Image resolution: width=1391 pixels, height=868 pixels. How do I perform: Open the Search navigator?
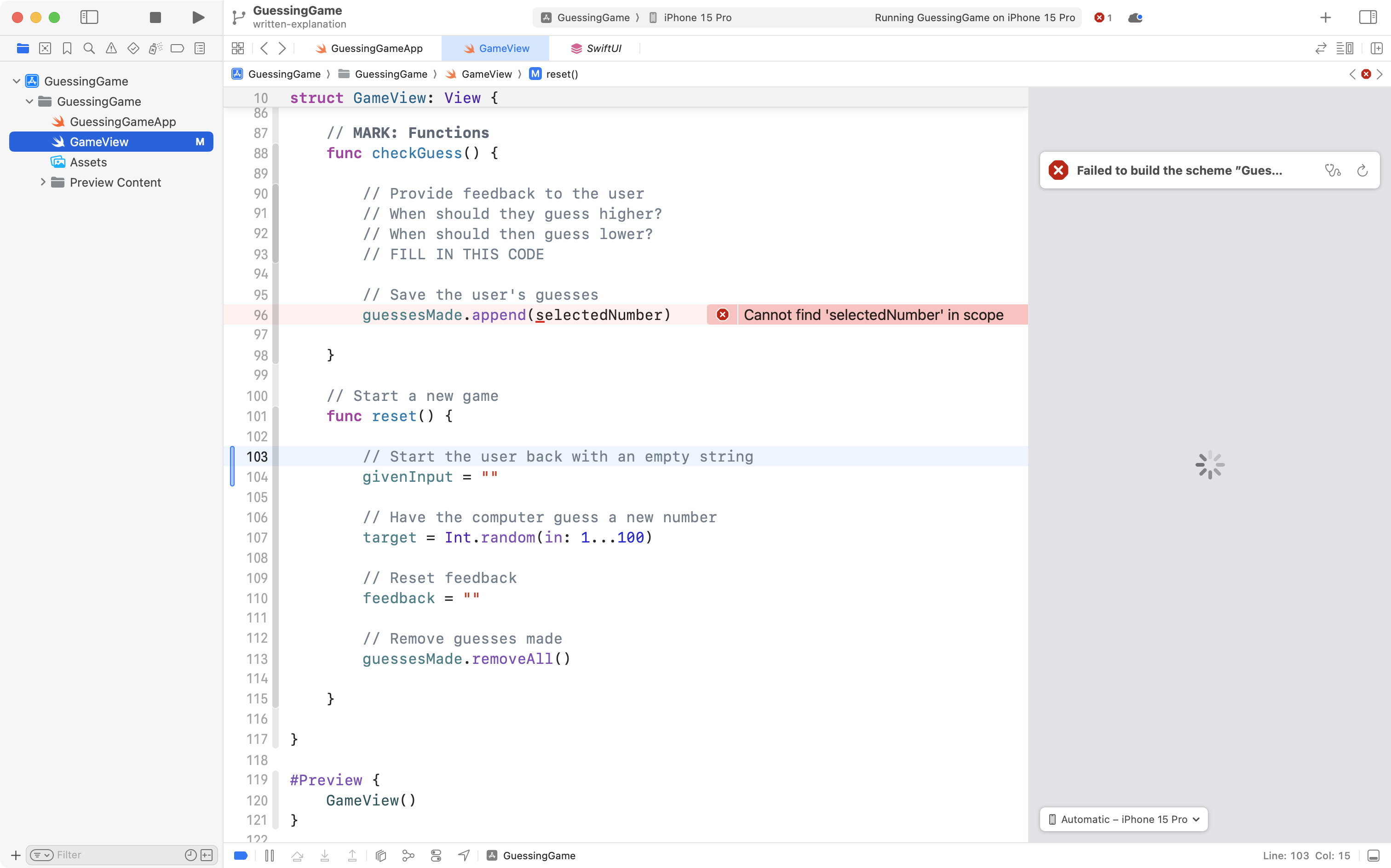pyautogui.click(x=88, y=48)
